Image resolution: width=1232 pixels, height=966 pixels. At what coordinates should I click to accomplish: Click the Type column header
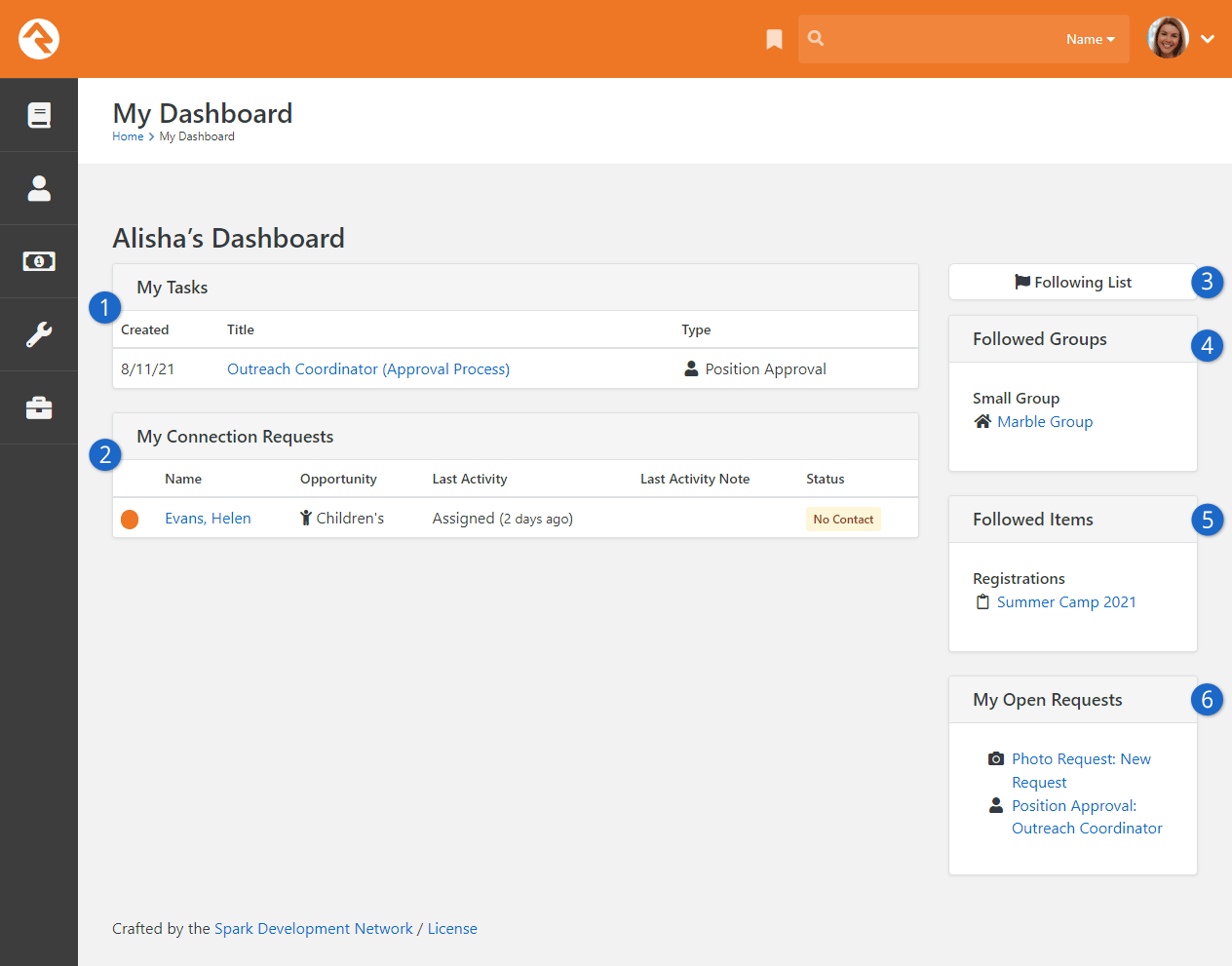(x=696, y=329)
